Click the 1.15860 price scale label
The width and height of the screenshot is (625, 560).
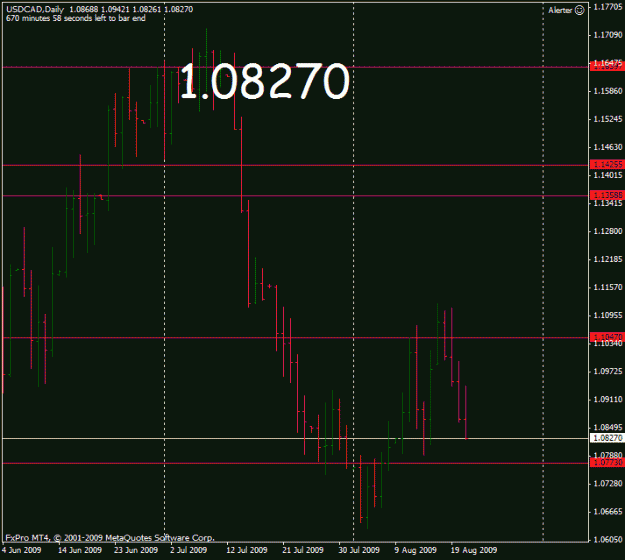click(x=608, y=91)
